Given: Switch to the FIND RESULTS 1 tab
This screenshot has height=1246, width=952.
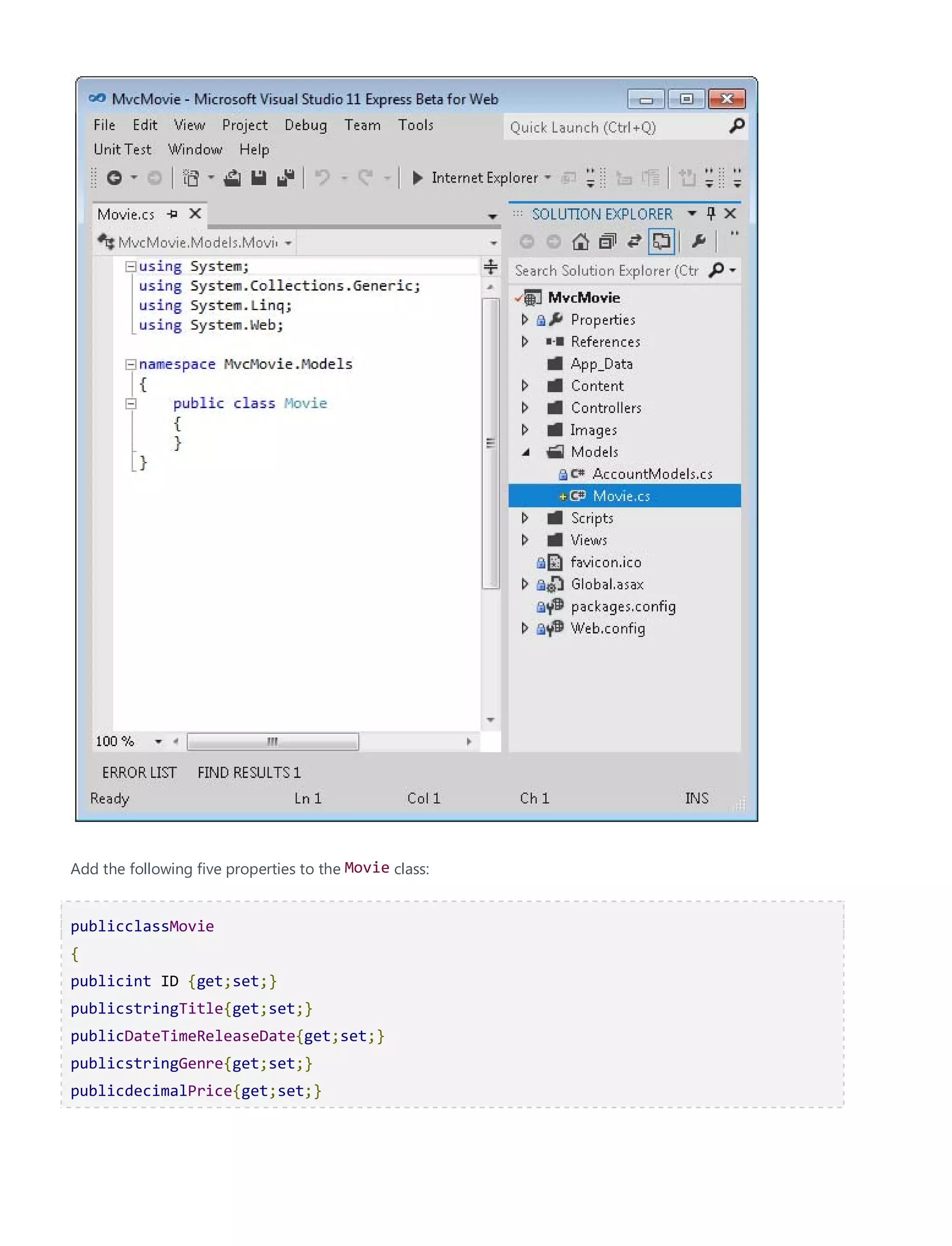Looking at the screenshot, I should 249,773.
